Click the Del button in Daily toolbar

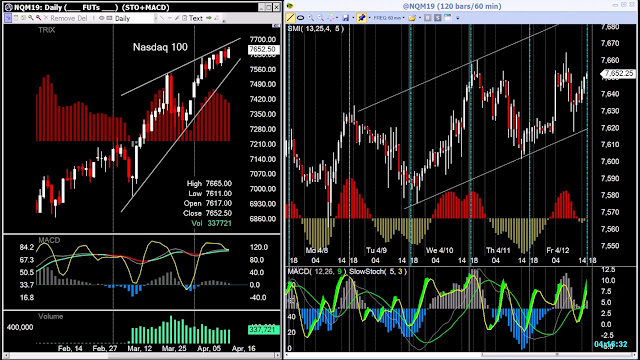pos(82,18)
